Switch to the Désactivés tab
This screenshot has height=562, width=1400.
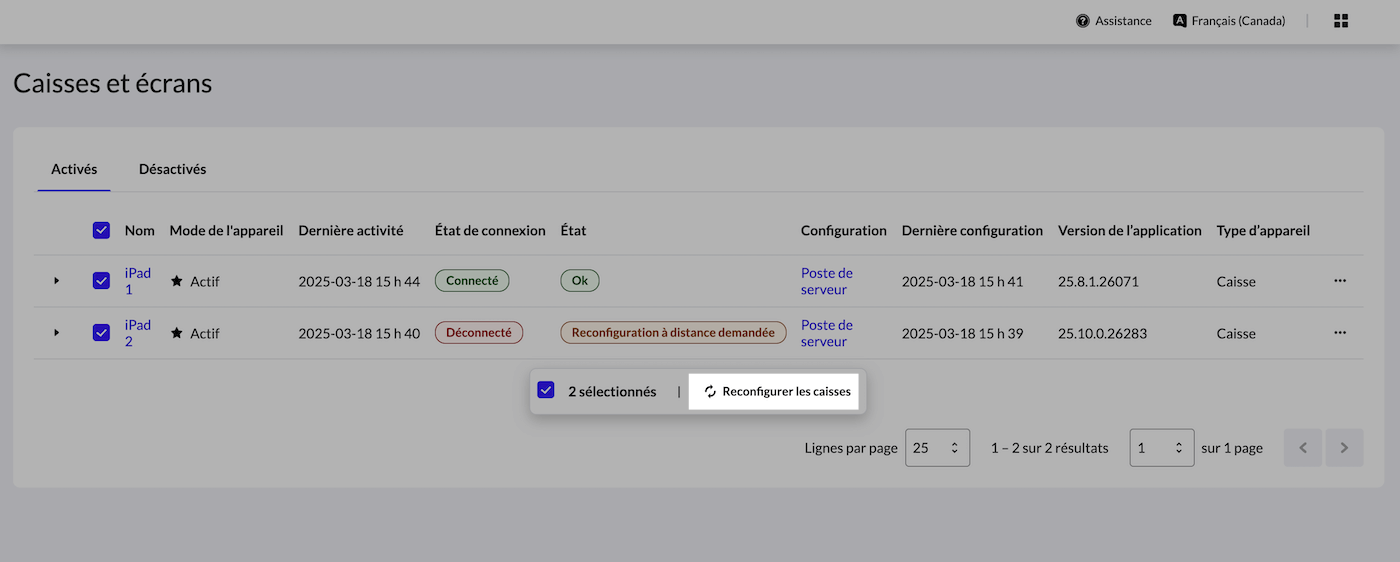click(172, 169)
